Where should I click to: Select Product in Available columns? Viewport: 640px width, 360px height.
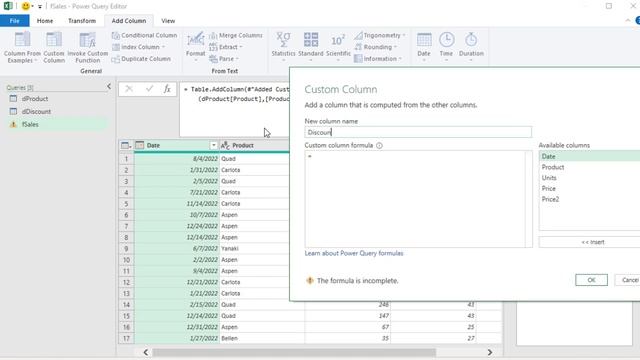(x=589, y=167)
